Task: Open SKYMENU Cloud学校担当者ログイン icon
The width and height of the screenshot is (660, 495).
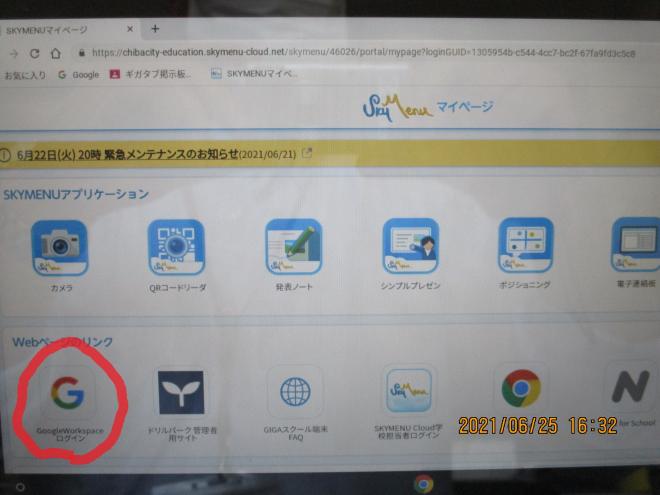Action: pyautogui.click(x=409, y=390)
